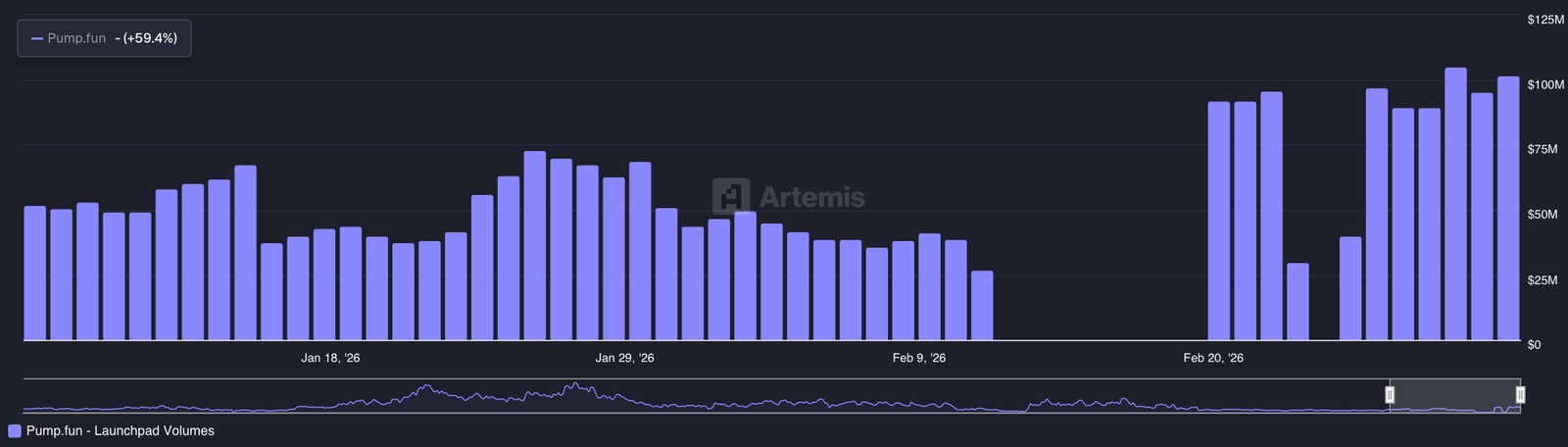1568x447 pixels.
Task: Click the Feb 20, '26 axis label
Action: [1212, 358]
